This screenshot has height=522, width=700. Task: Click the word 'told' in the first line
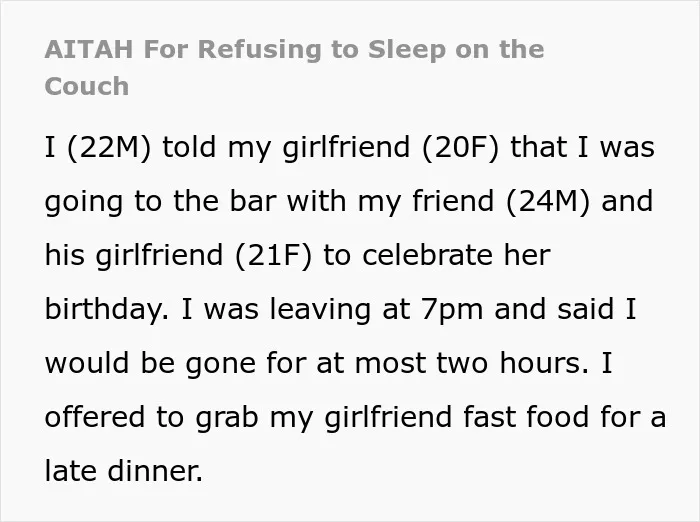click(x=189, y=147)
